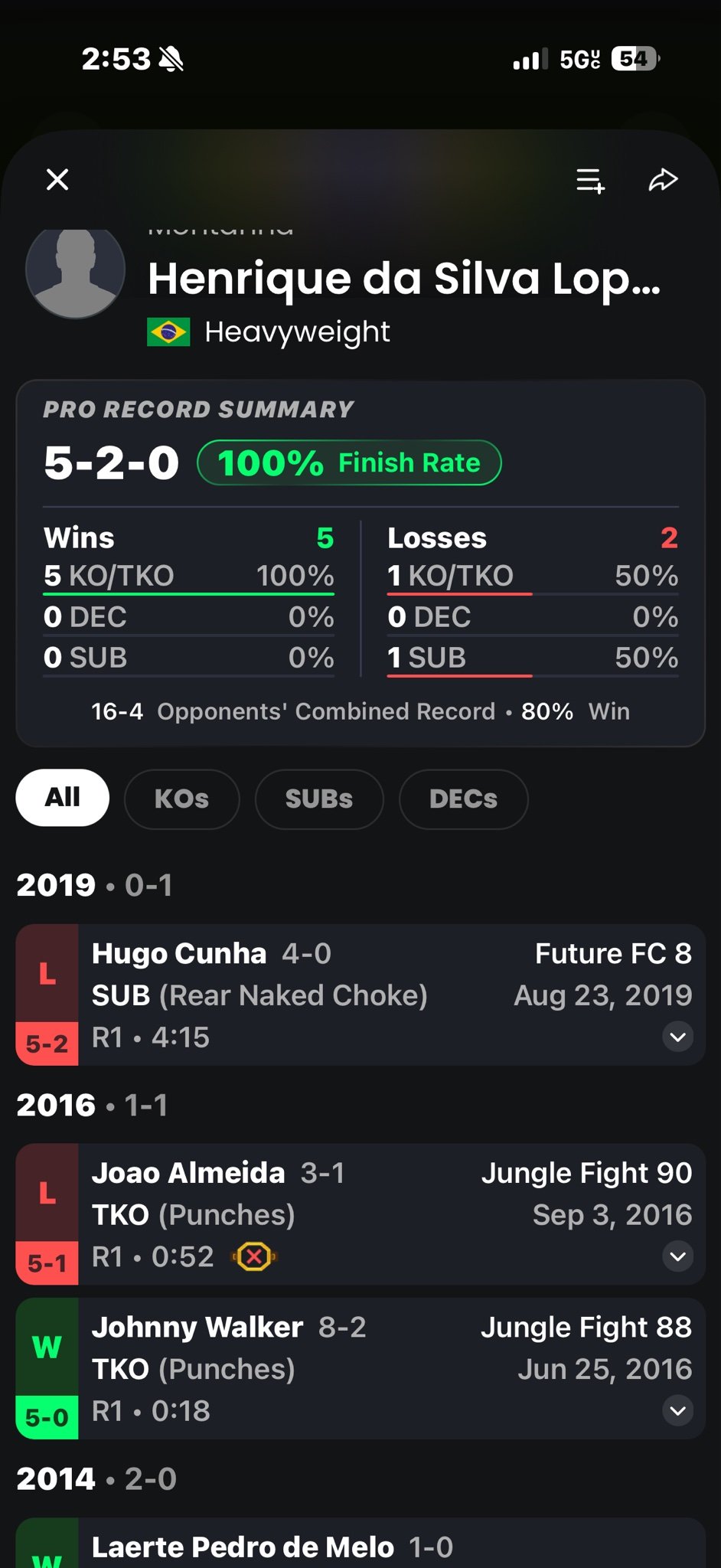Expand the Johnny Walker fight chevron
The width and height of the screenshot is (721, 1568).
678,1410
